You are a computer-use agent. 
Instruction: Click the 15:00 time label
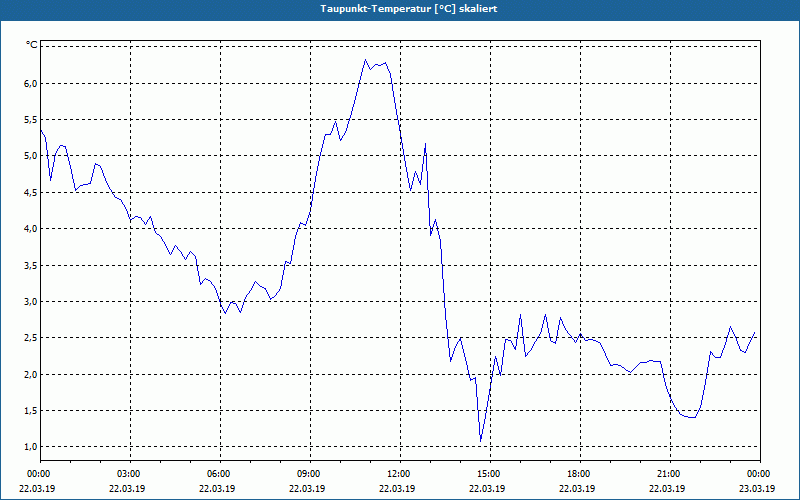(490, 474)
